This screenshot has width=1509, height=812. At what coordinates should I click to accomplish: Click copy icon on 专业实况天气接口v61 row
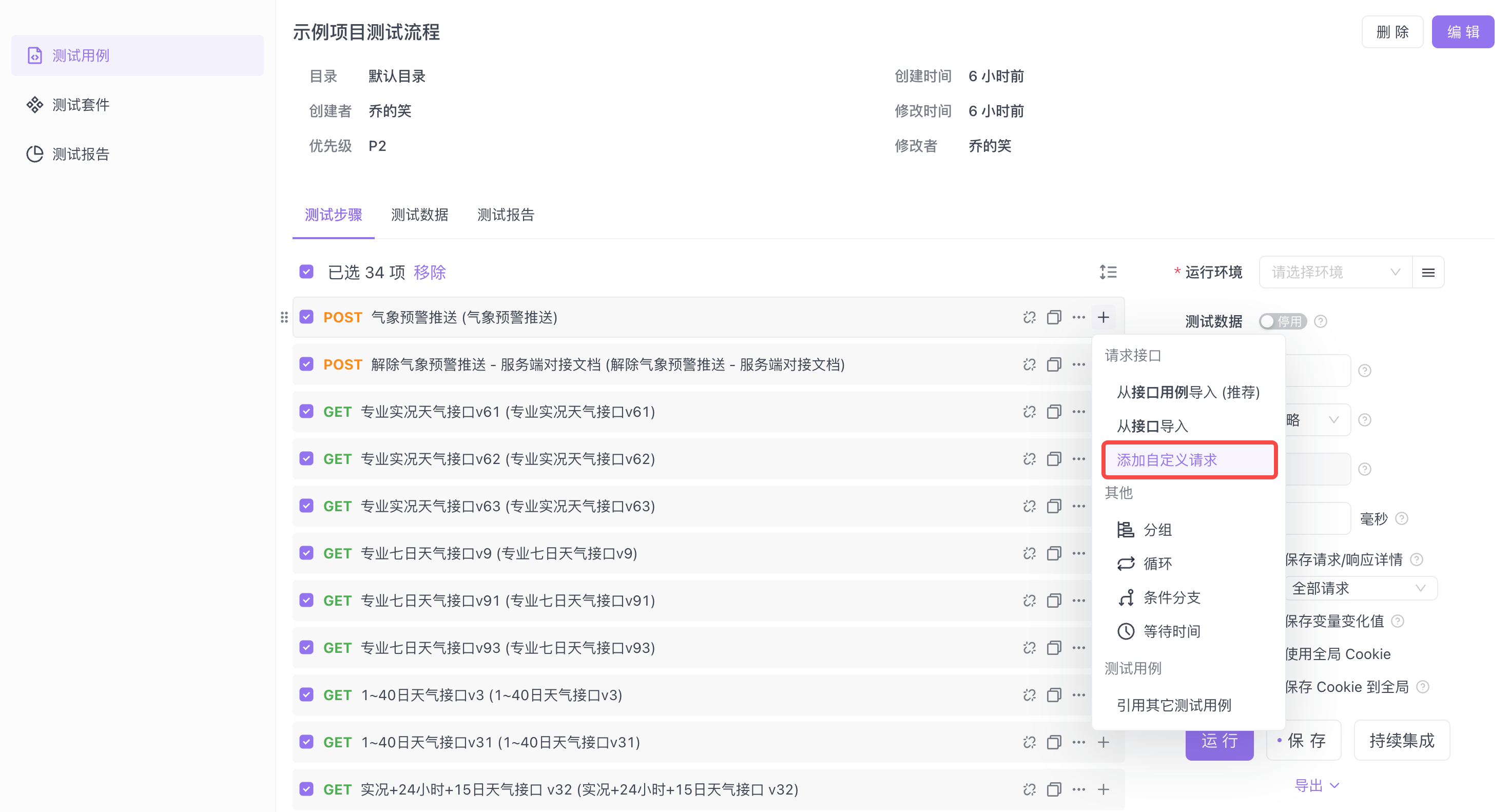click(x=1054, y=412)
